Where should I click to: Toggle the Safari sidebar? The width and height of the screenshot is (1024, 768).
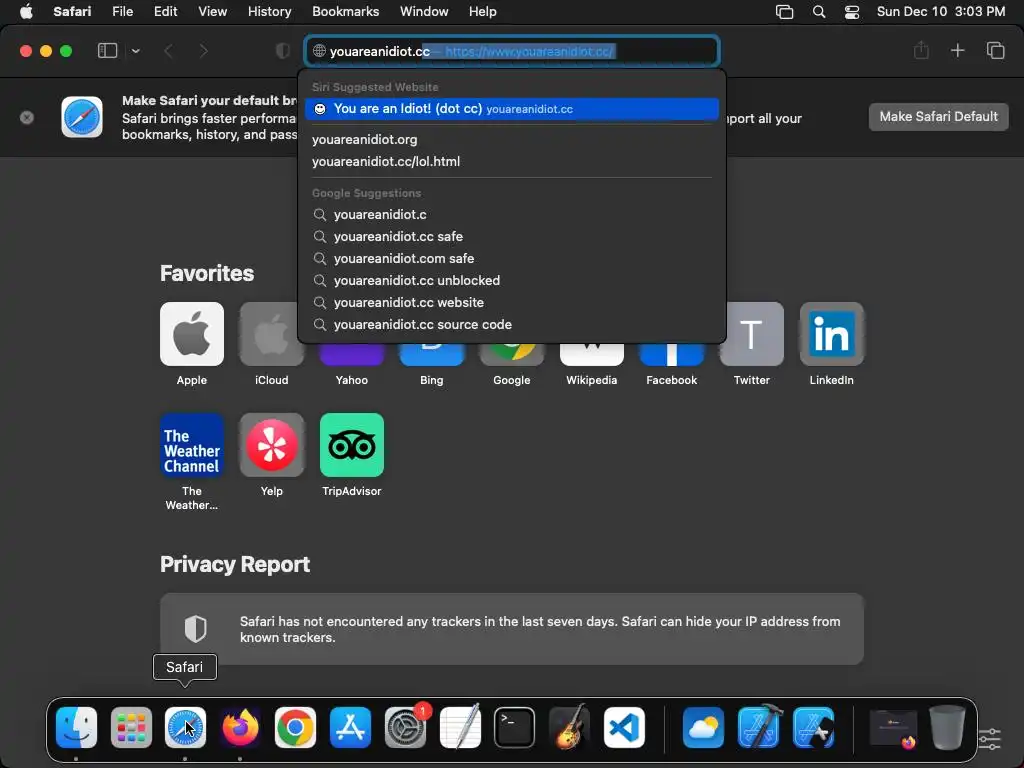(x=107, y=51)
